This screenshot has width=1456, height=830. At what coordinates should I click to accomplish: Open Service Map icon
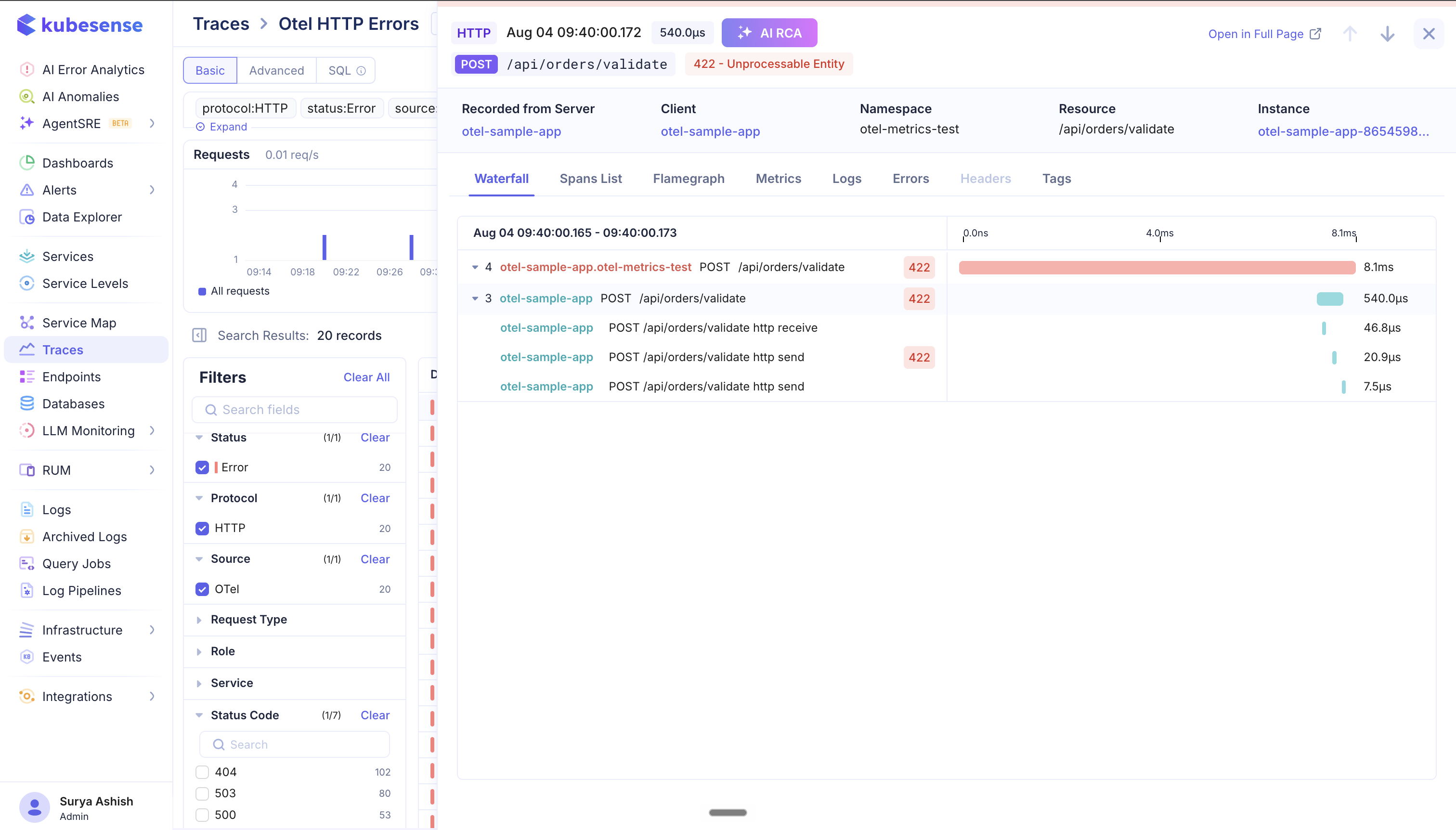27,323
